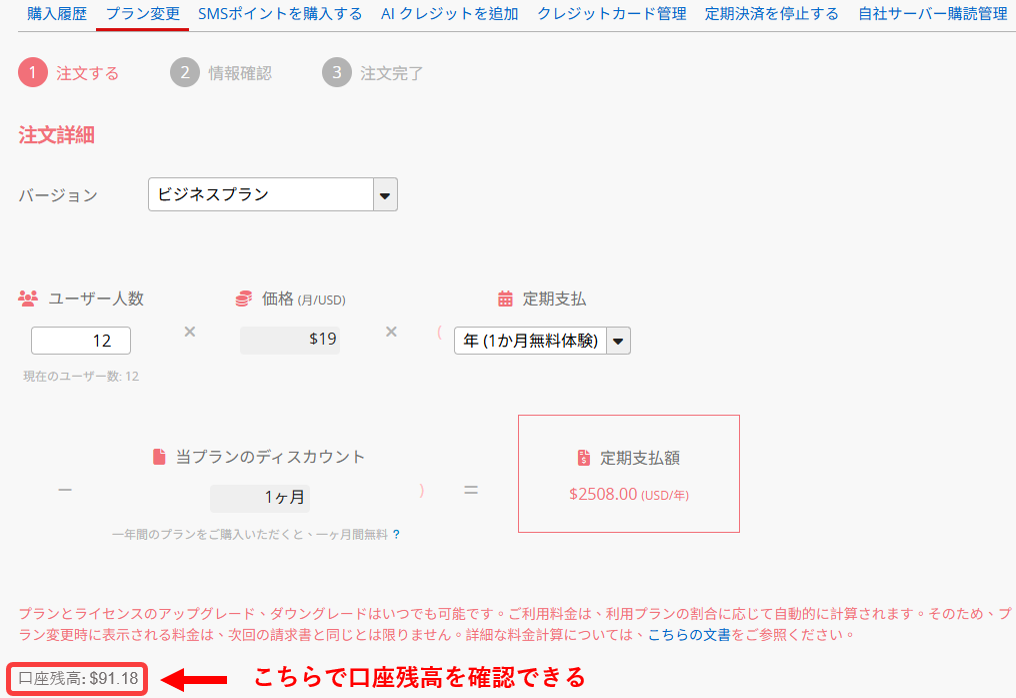Click the blue question mark help icon
The width and height of the screenshot is (1016, 698).
pyautogui.click(x=397, y=535)
